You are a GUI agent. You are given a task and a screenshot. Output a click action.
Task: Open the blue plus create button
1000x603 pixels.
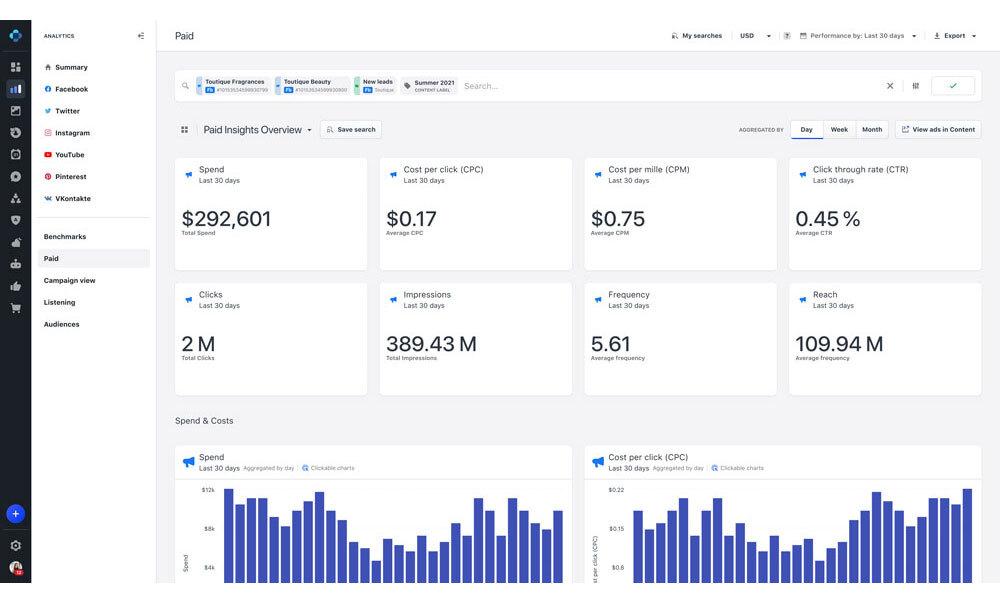[x=15, y=514]
